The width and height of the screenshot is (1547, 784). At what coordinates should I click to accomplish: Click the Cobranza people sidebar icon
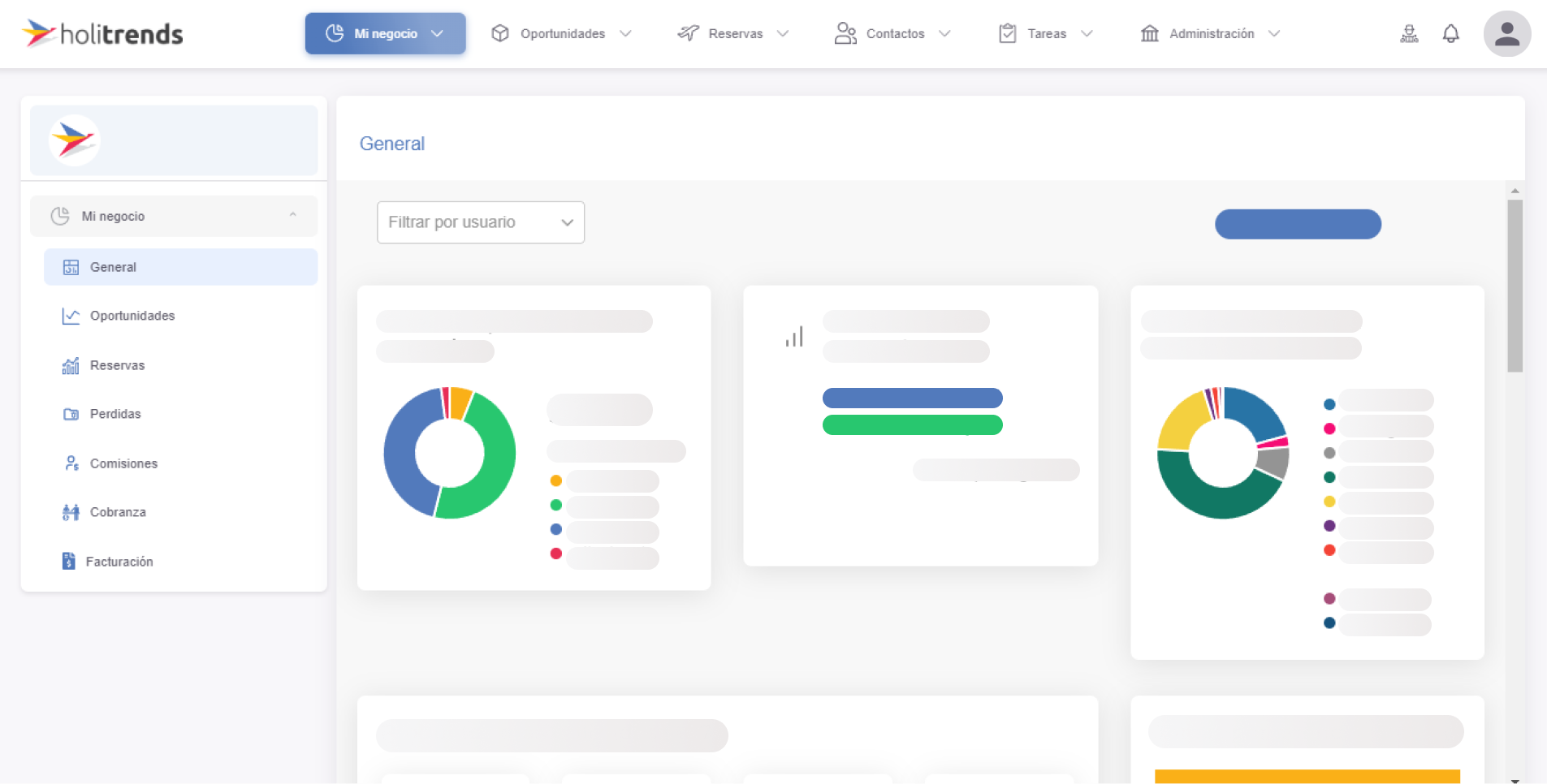71,512
